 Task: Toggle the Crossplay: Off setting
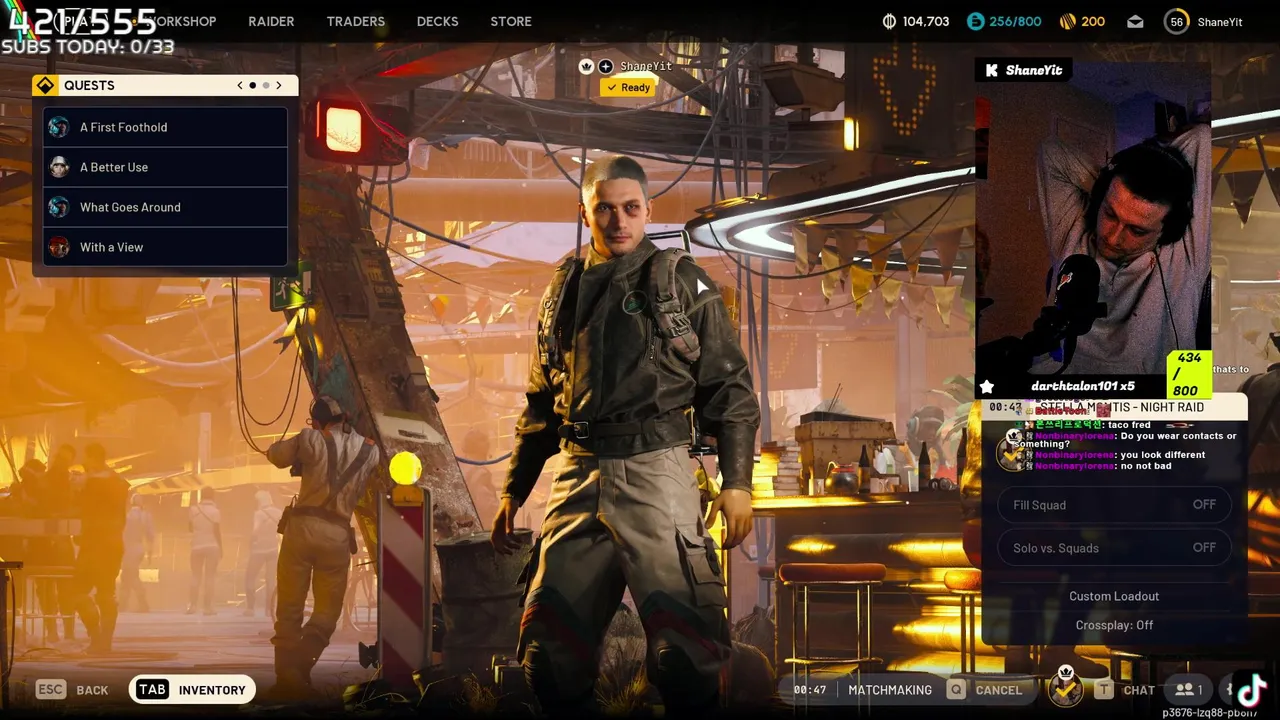1114,625
